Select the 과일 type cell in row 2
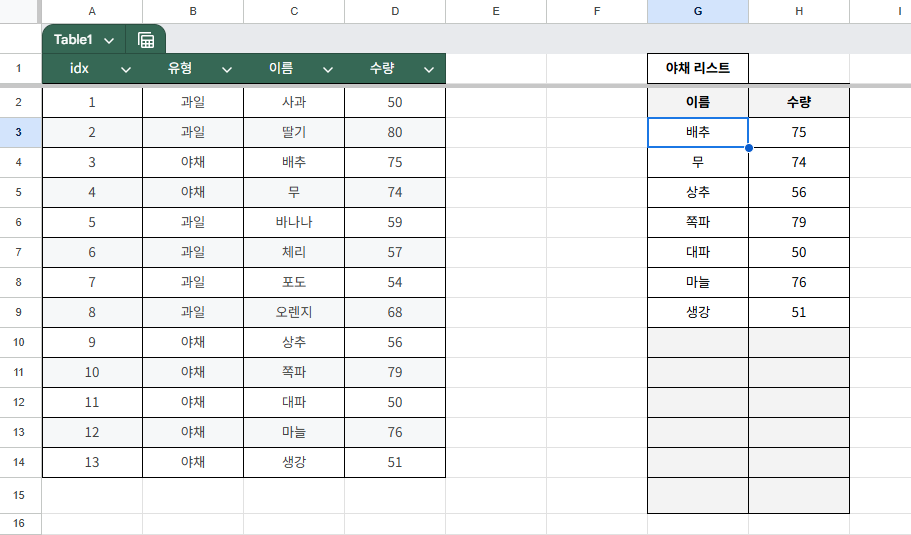Viewport: 911px width, 535px height. tap(193, 102)
